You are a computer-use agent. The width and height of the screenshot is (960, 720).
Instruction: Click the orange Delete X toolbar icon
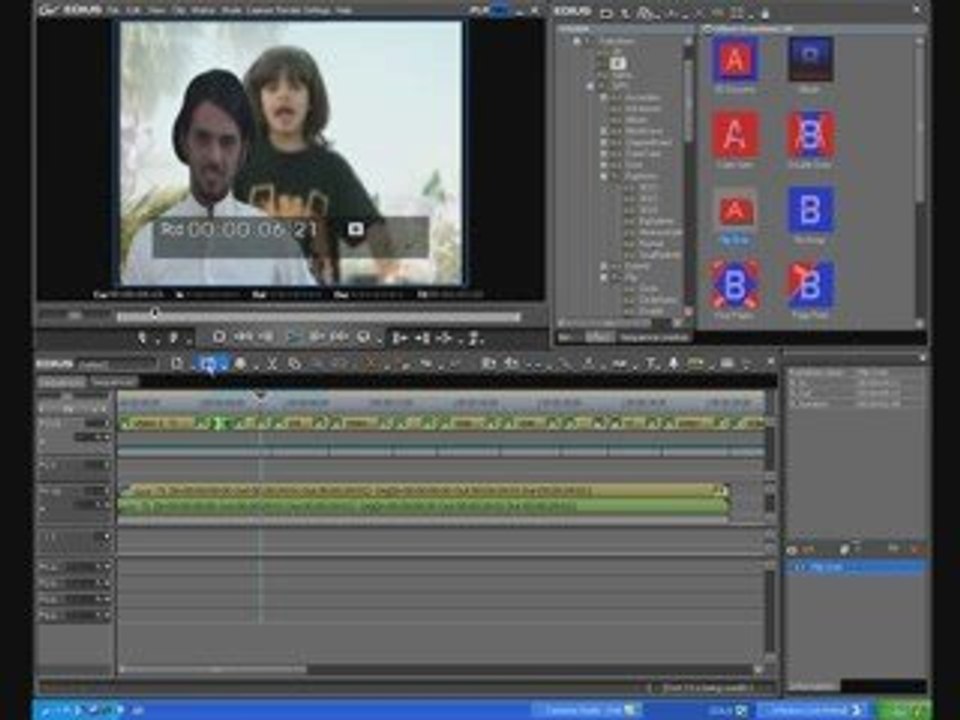[370, 364]
